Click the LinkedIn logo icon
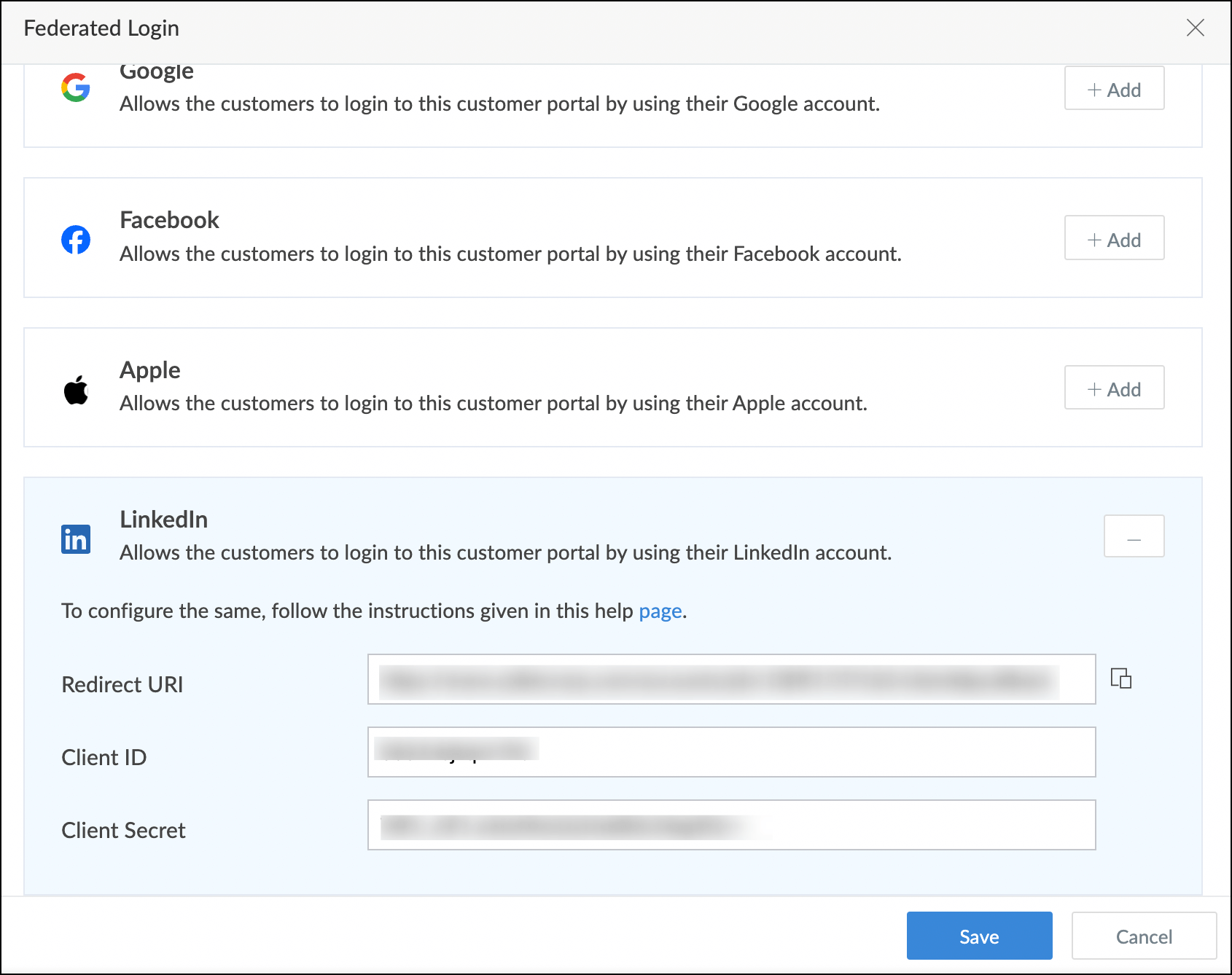This screenshot has height=975, width=1232. [x=76, y=539]
